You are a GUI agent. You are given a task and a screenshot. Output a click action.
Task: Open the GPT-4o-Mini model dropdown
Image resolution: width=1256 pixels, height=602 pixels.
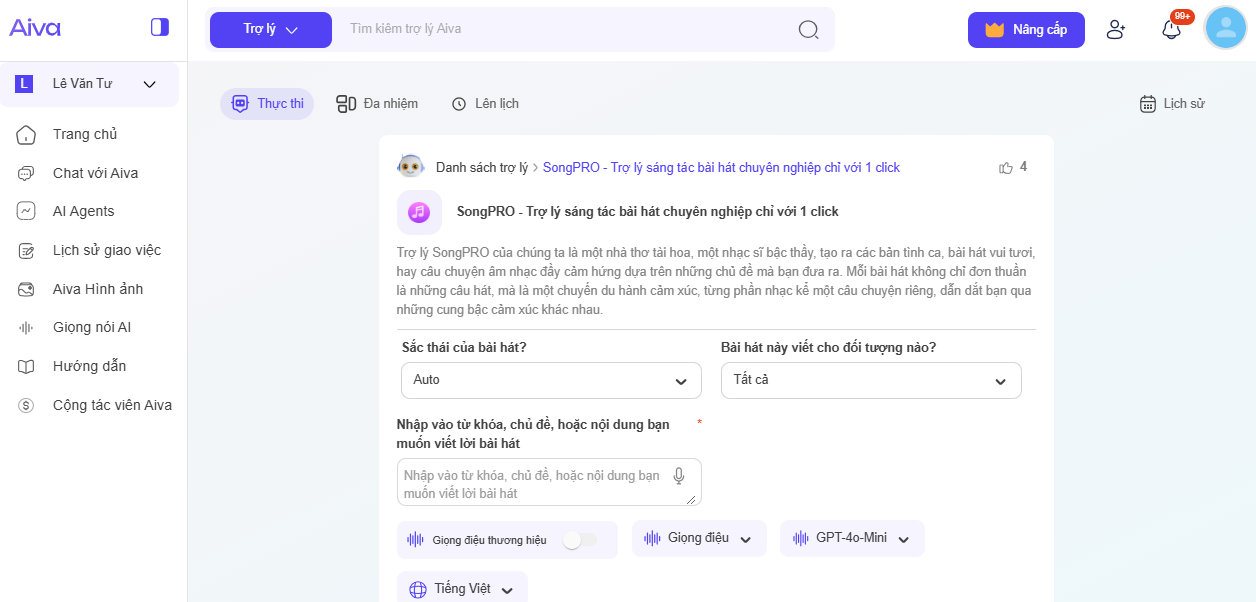(851, 539)
